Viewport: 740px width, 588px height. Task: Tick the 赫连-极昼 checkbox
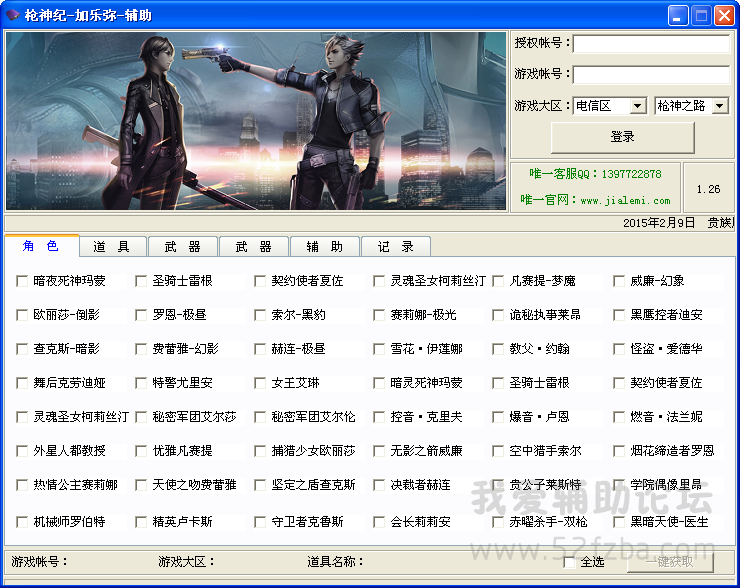point(260,349)
